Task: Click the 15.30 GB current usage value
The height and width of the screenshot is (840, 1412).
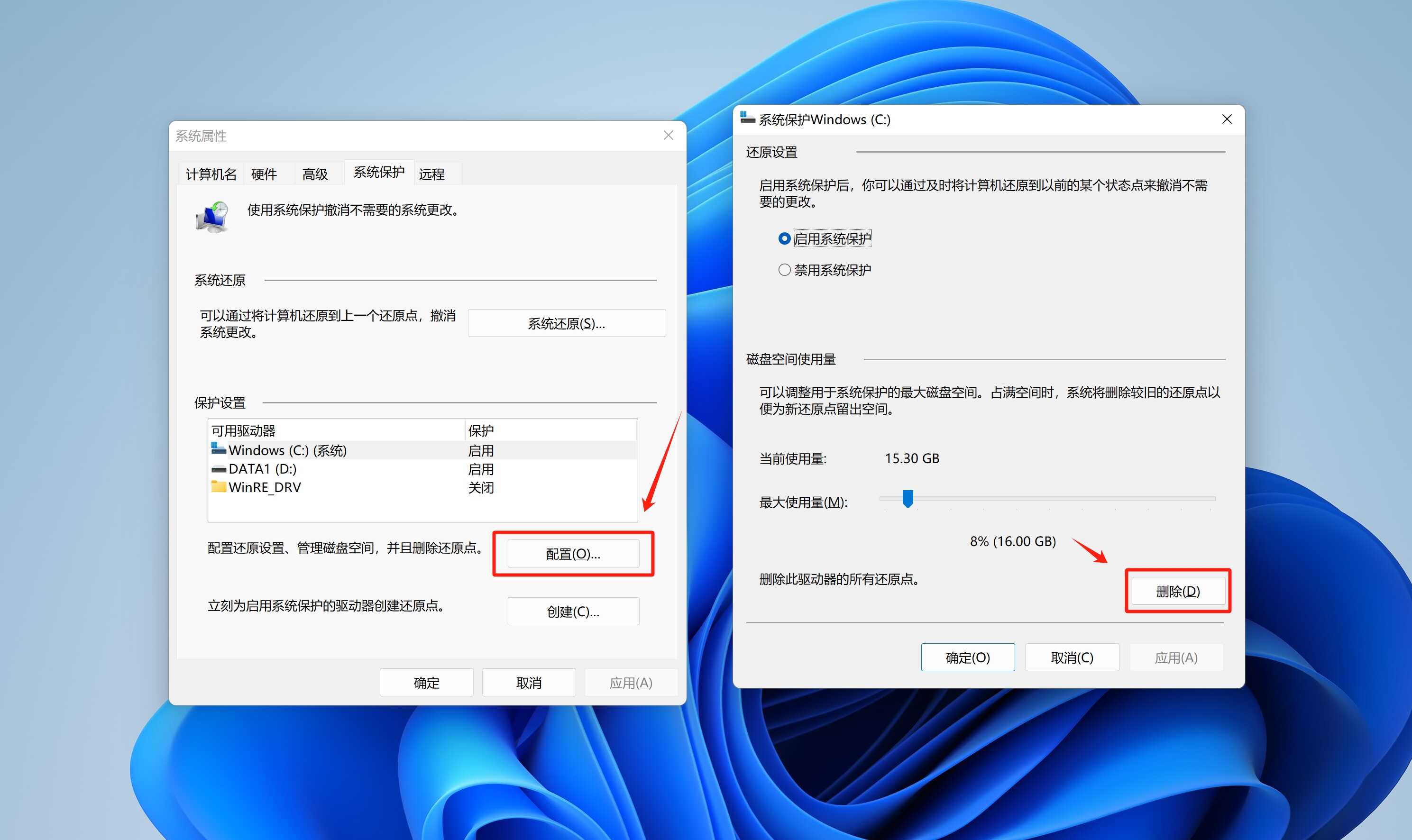Action: [911, 458]
